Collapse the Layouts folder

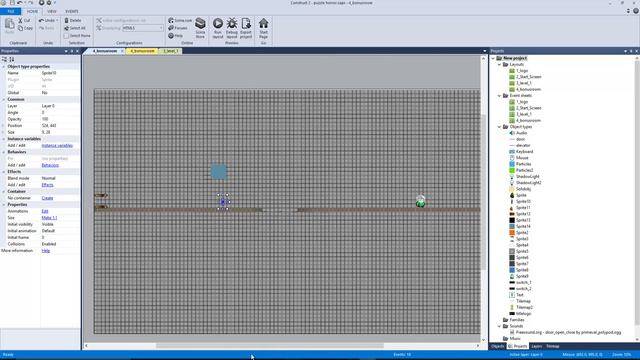pyautogui.click(x=499, y=64)
